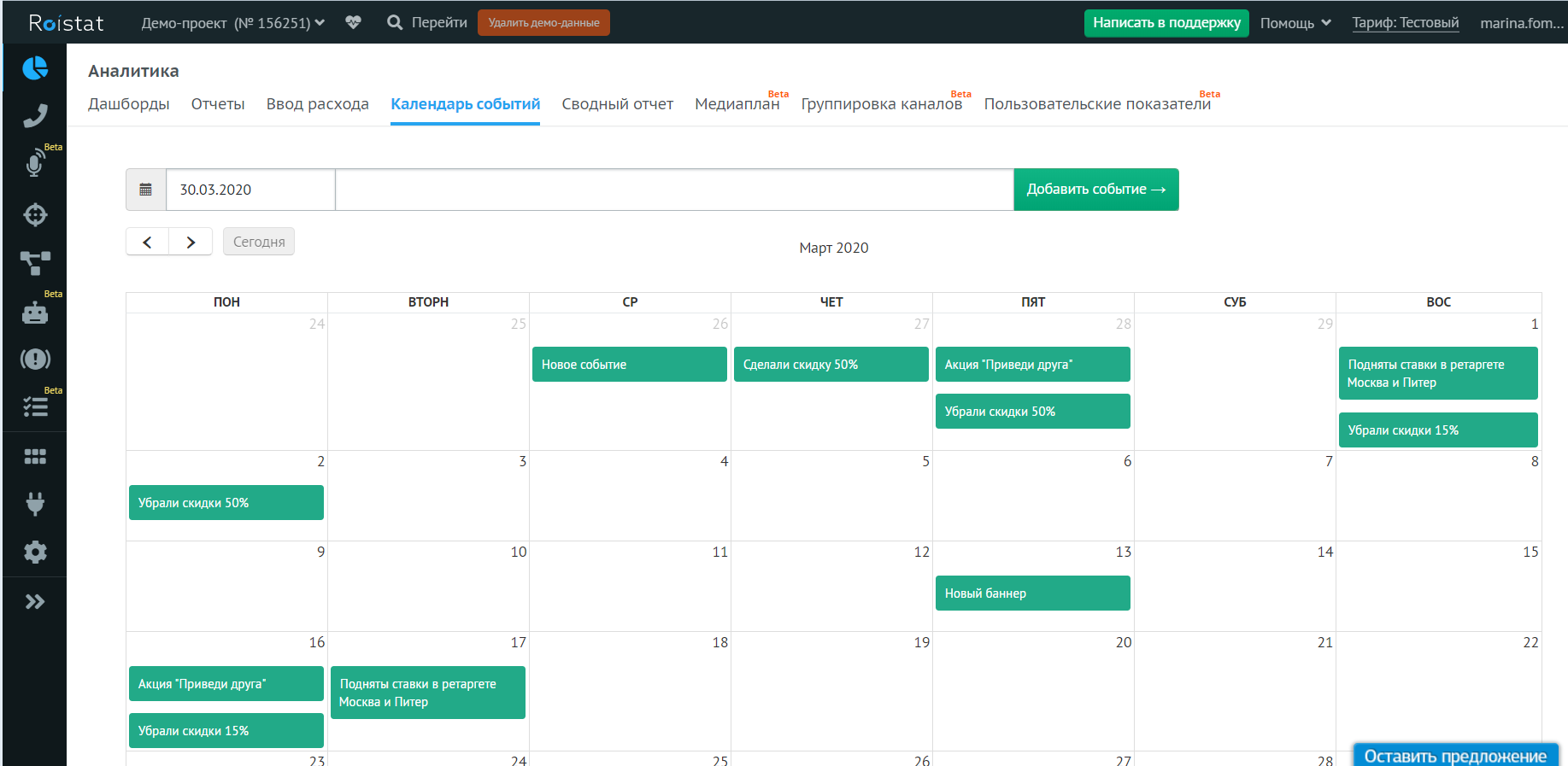This screenshot has height=766, width=1568.
Task: Switch to the Сводный отчет tab
Action: click(x=617, y=104)
